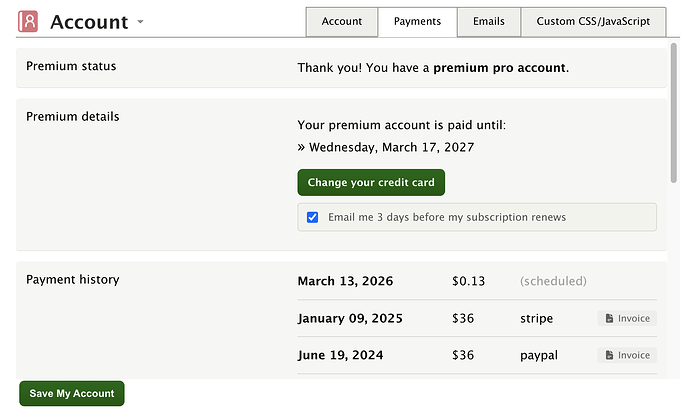690x420 pixels.
Task: Uncheck the renewal email reminder checkbox
Action: tap(313, 217)
